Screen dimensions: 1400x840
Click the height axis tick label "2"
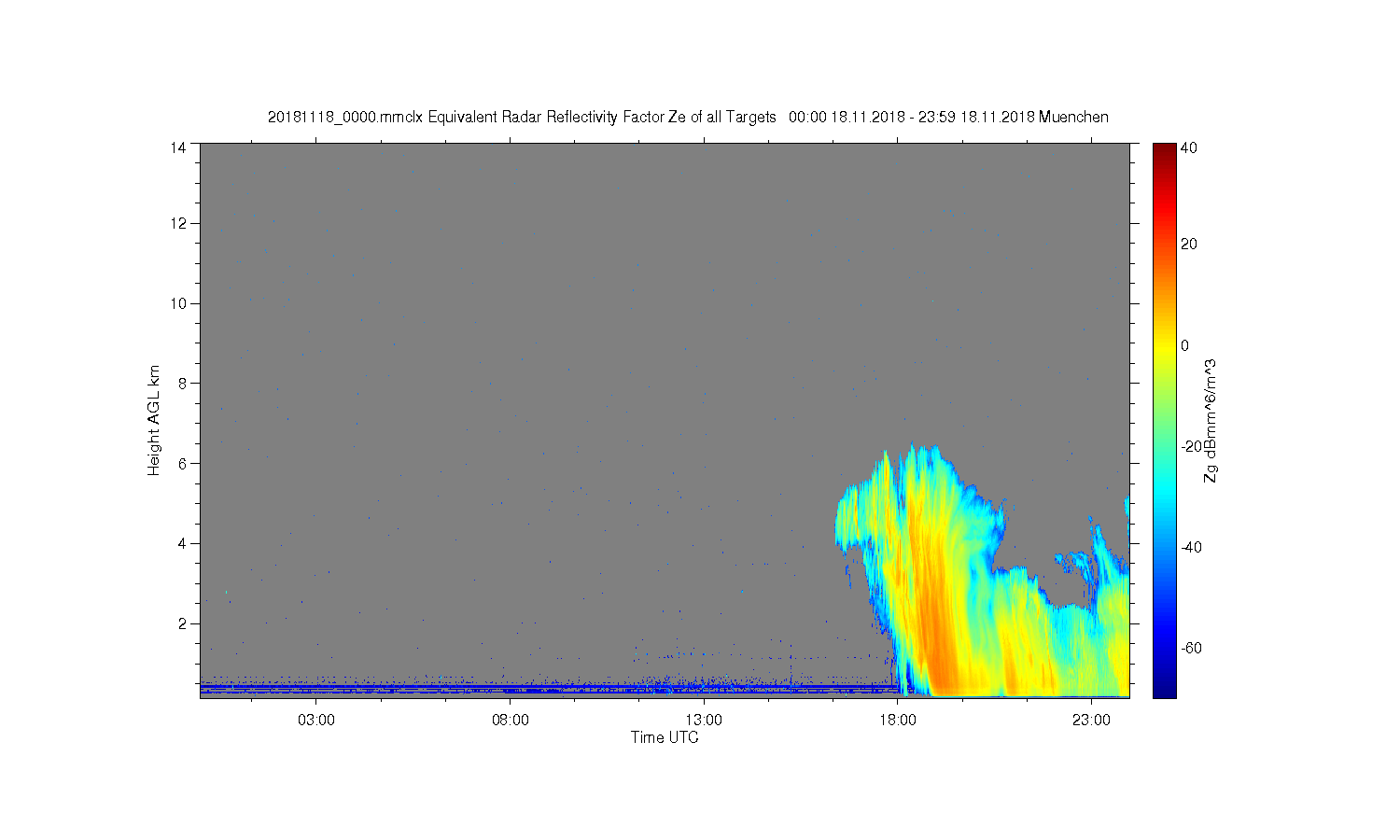[183, 623]
